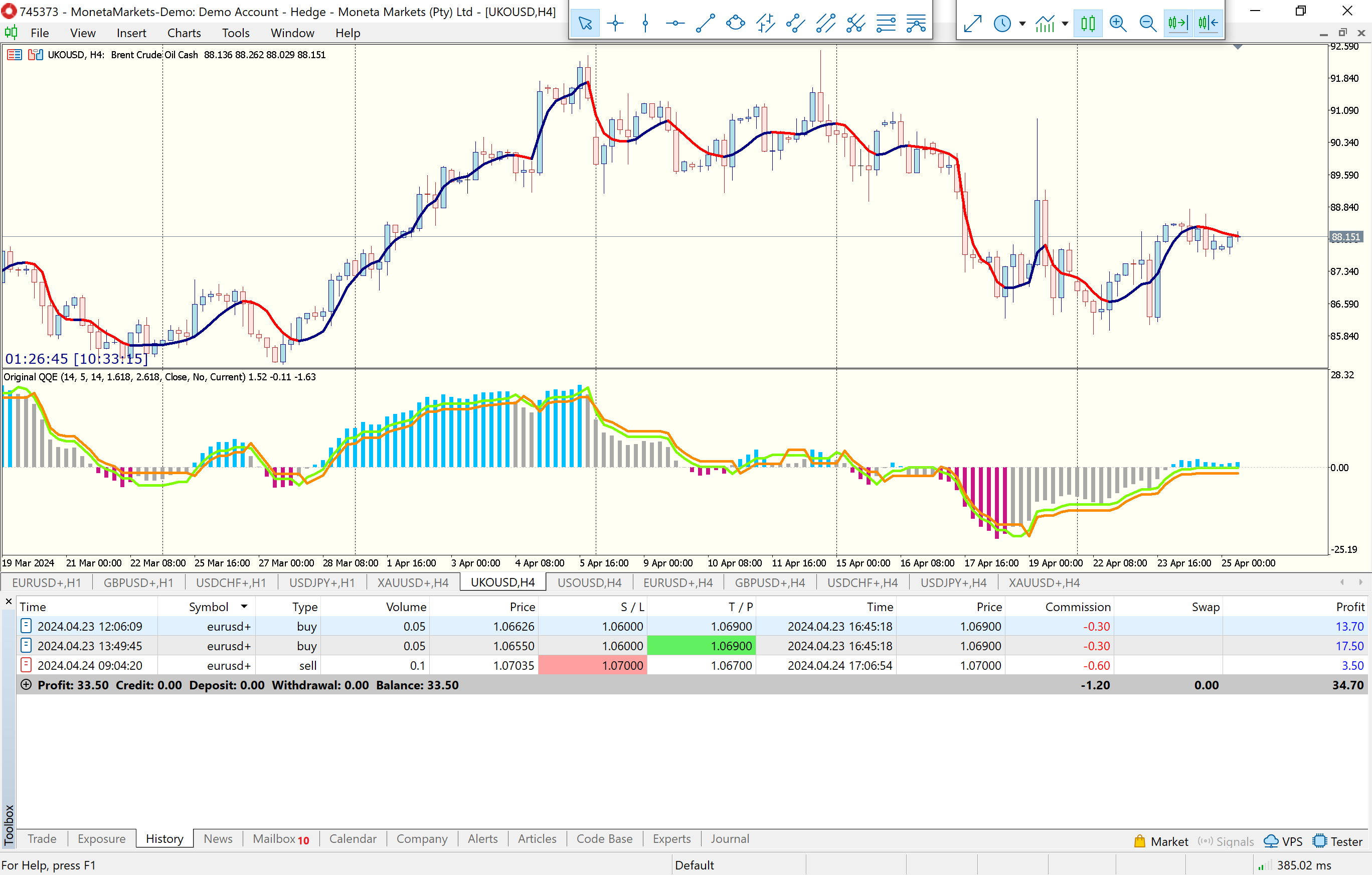Screen dimensions: 1372x875
Task: Click the zoom in magnifier icon
Action: click(1118, 24)
